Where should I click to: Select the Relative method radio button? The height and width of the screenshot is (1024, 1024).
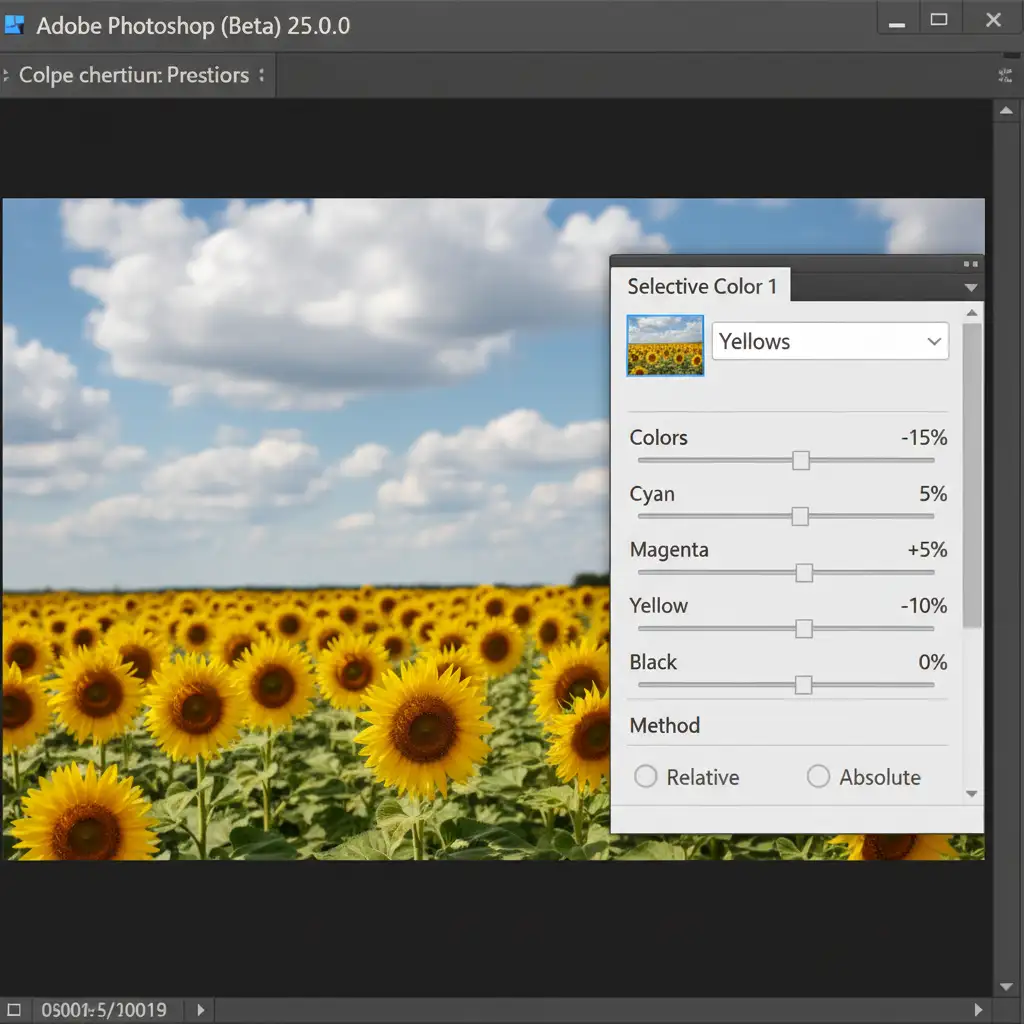coord(646,777)
